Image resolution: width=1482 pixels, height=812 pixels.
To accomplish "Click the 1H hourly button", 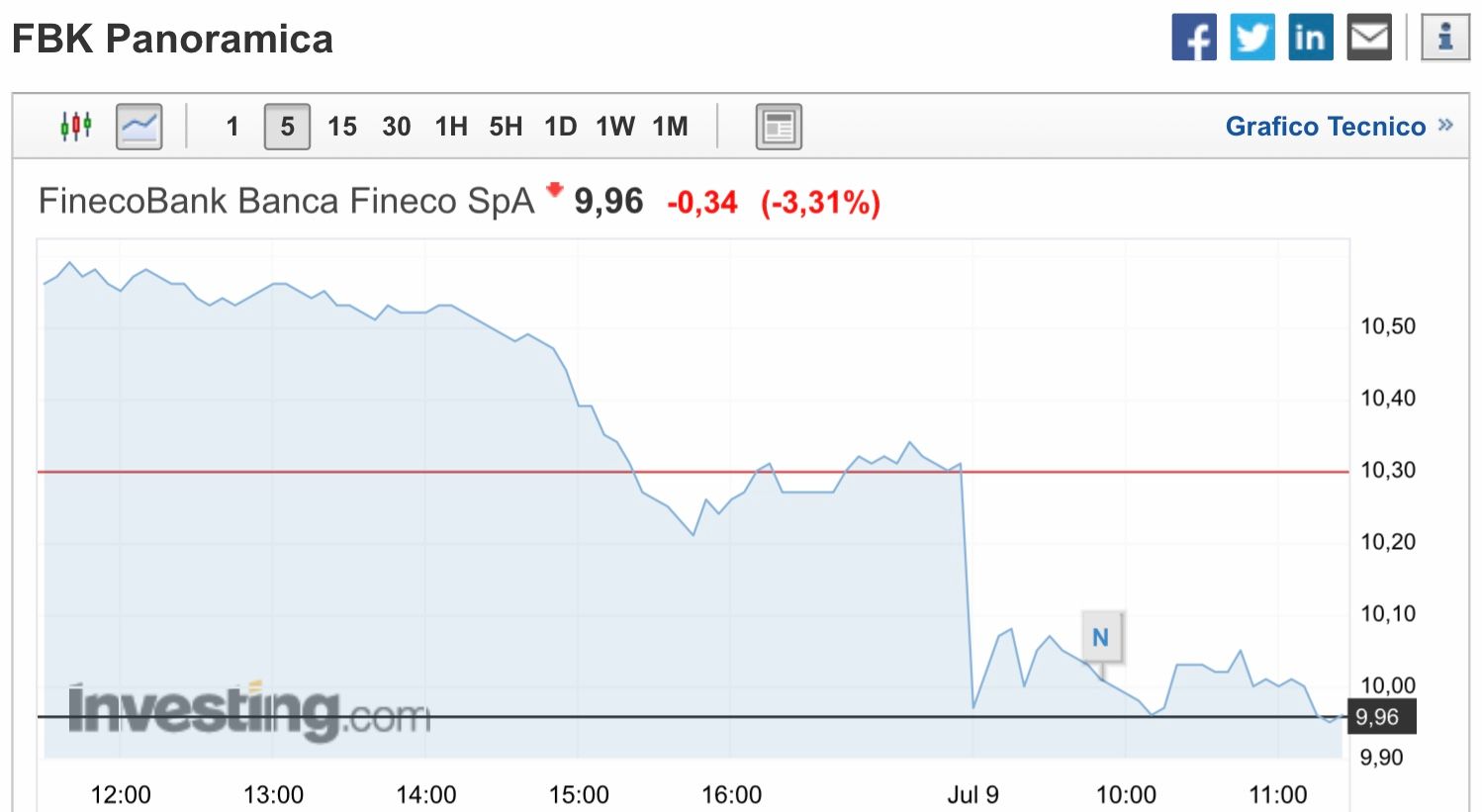I will [x=450, y=126].
